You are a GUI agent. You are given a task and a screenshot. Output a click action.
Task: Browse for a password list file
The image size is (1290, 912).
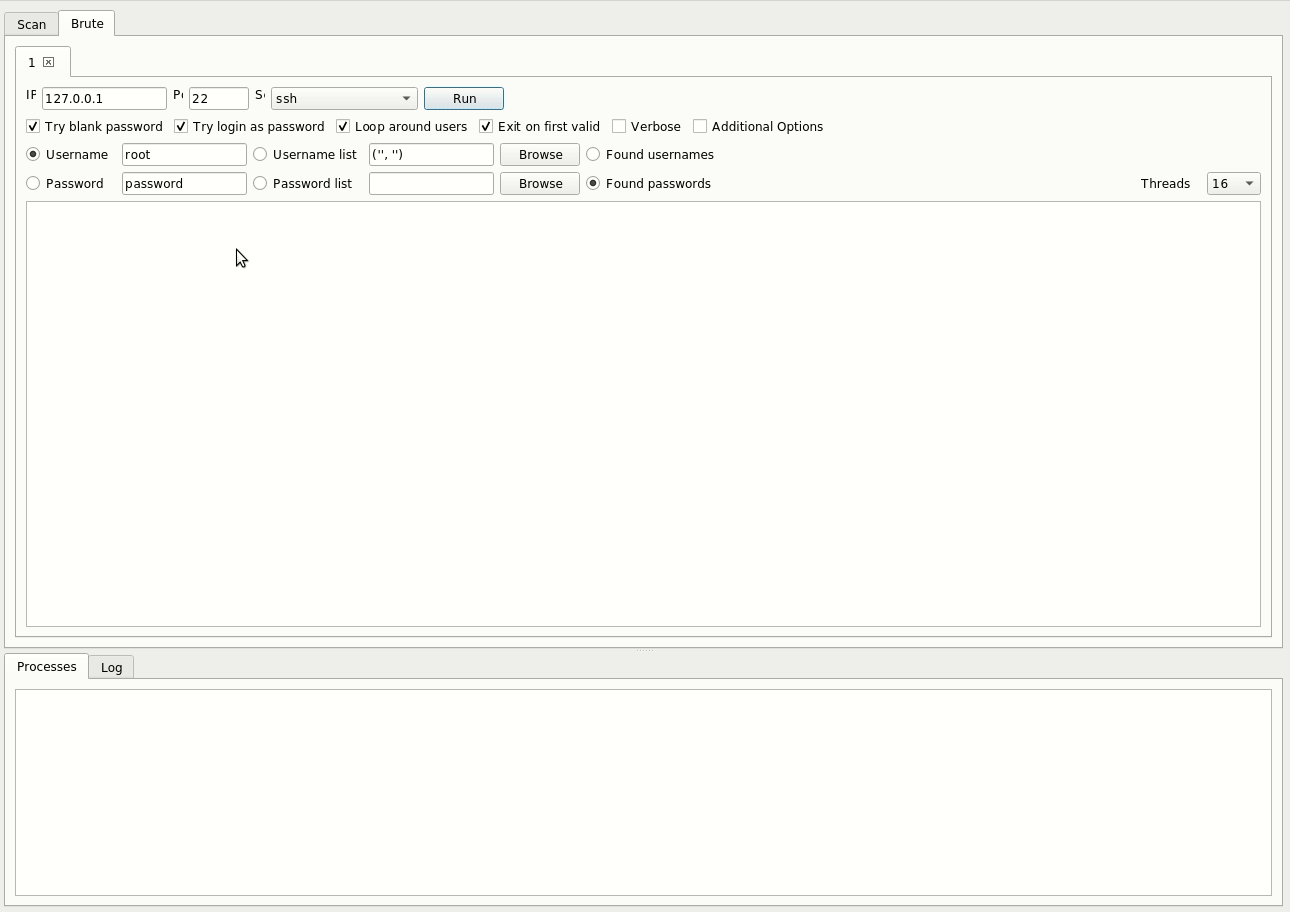click(540, 183)
